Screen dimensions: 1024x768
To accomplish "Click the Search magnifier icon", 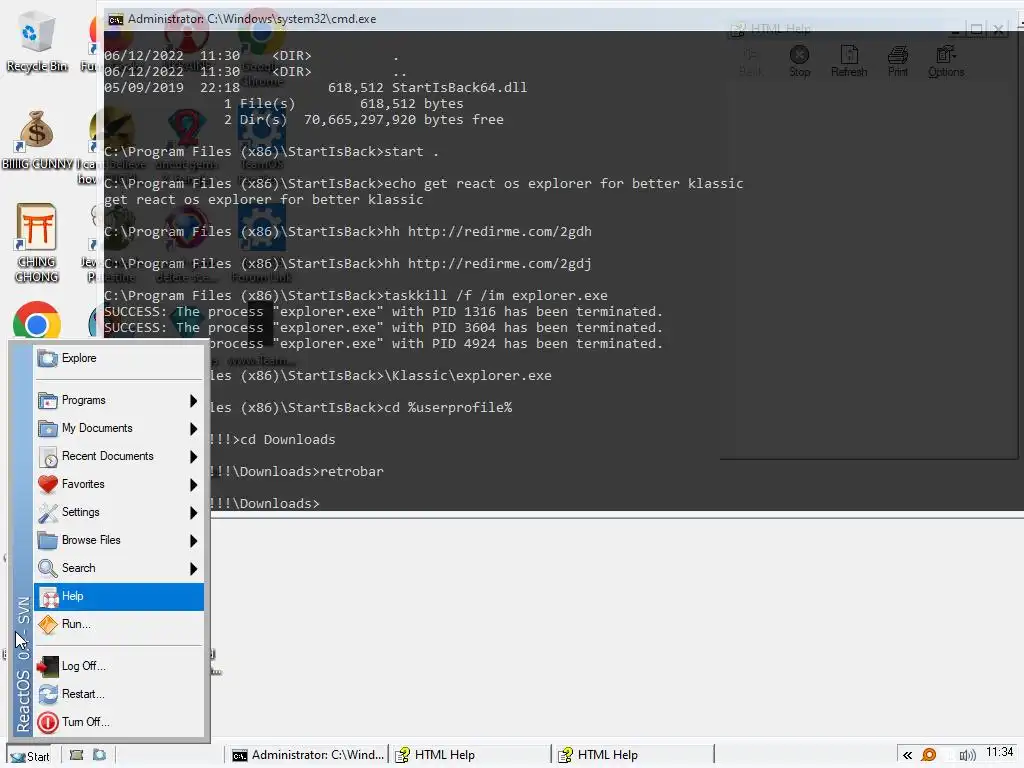I will (x=48, y=569).
